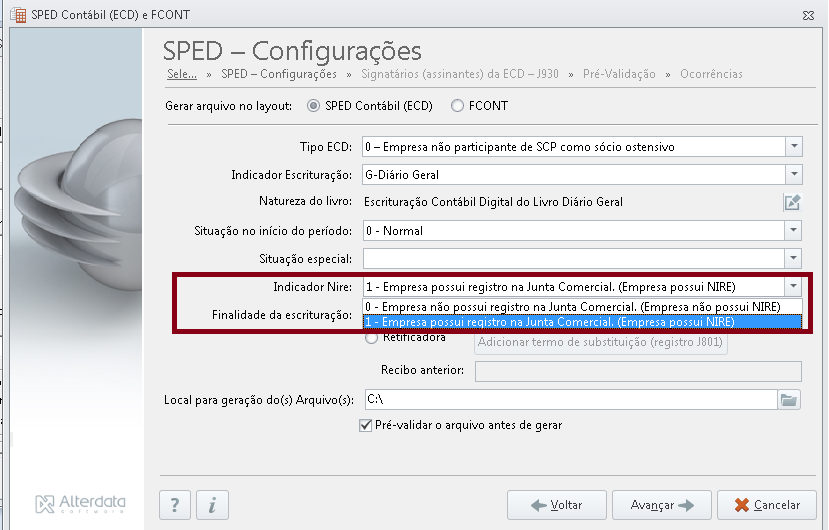Click the Cancelar button
Screen dimensions: 829x530
[x=767, y=505]
